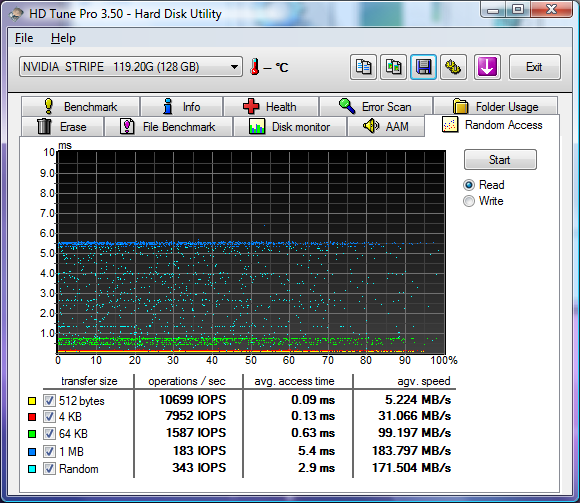
Task: Click the 0.09 ms access time value
Action: 313,399
